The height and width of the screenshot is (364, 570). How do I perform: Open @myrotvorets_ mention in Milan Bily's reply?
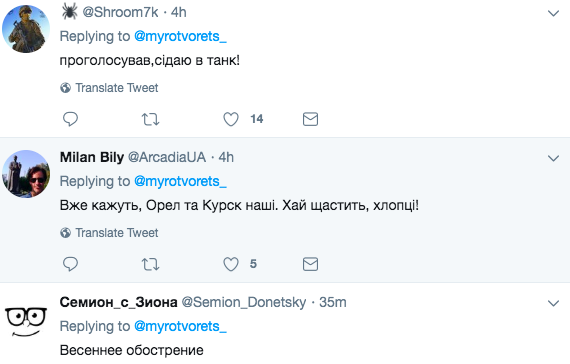pos(180,181)
